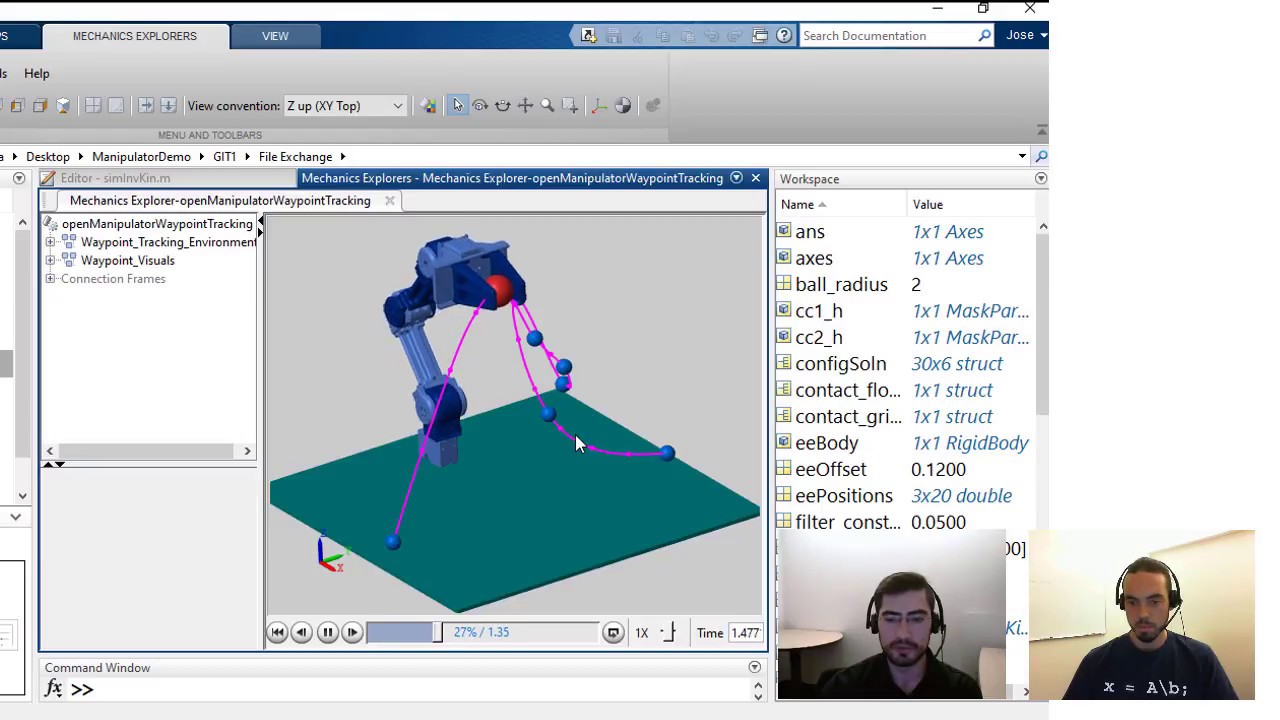Open the Help question mark icon
The height and width of the screenshot is (720, 1280).
[784, 35]
